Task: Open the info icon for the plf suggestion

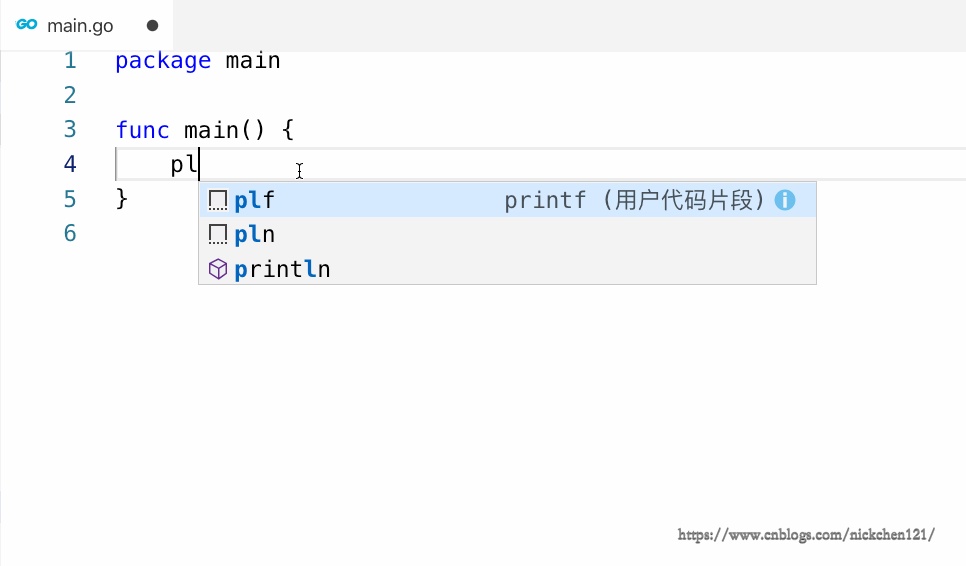Action: pos(785,201)
